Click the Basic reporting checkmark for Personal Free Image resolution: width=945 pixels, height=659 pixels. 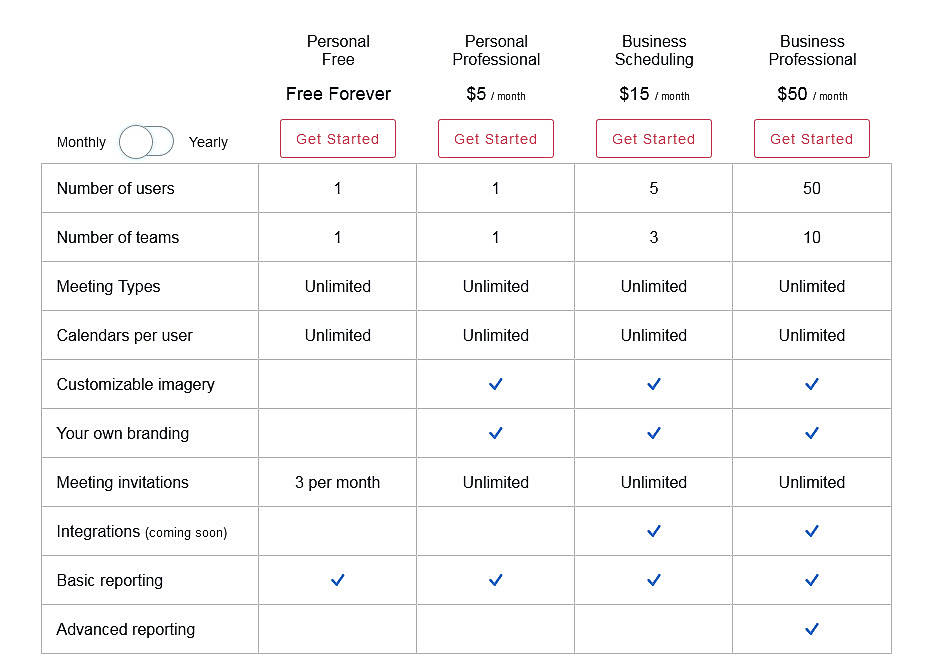coord(337,580)
